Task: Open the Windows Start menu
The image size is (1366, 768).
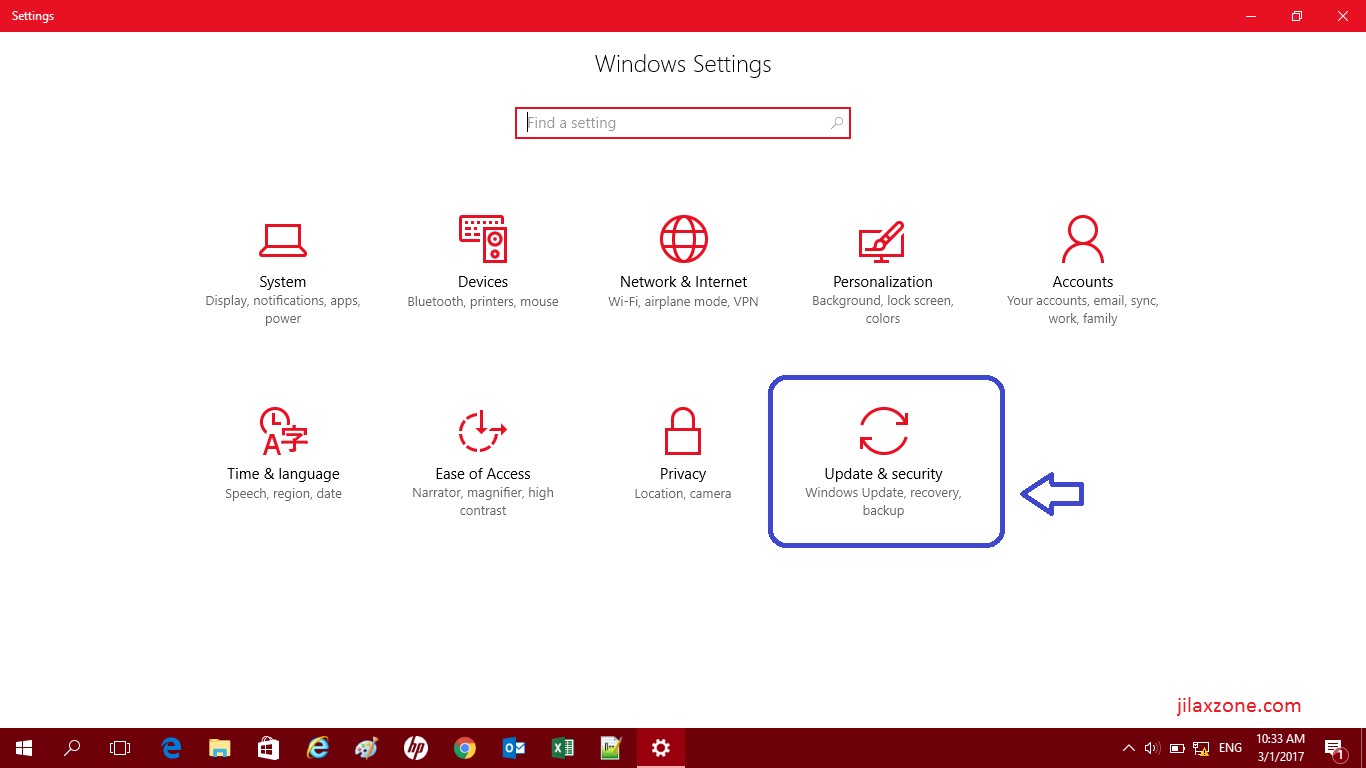Action: coord(24,748)
